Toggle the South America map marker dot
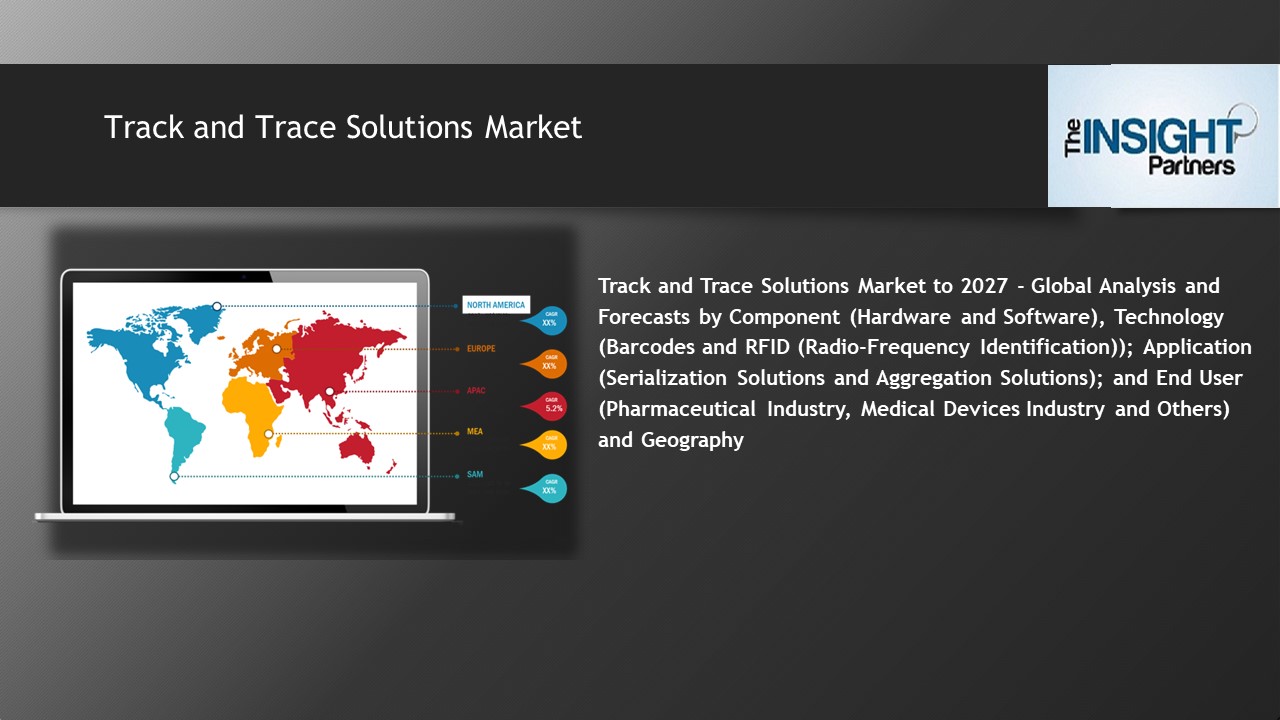This screenshot has height=720, width=1280. 173,476
